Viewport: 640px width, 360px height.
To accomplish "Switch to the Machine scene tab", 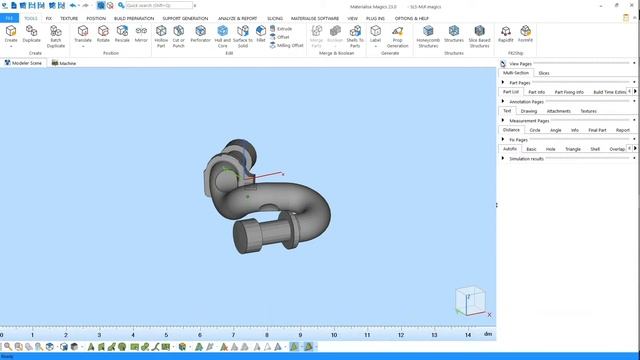I will pyautogui.click(x=64, y=63).
